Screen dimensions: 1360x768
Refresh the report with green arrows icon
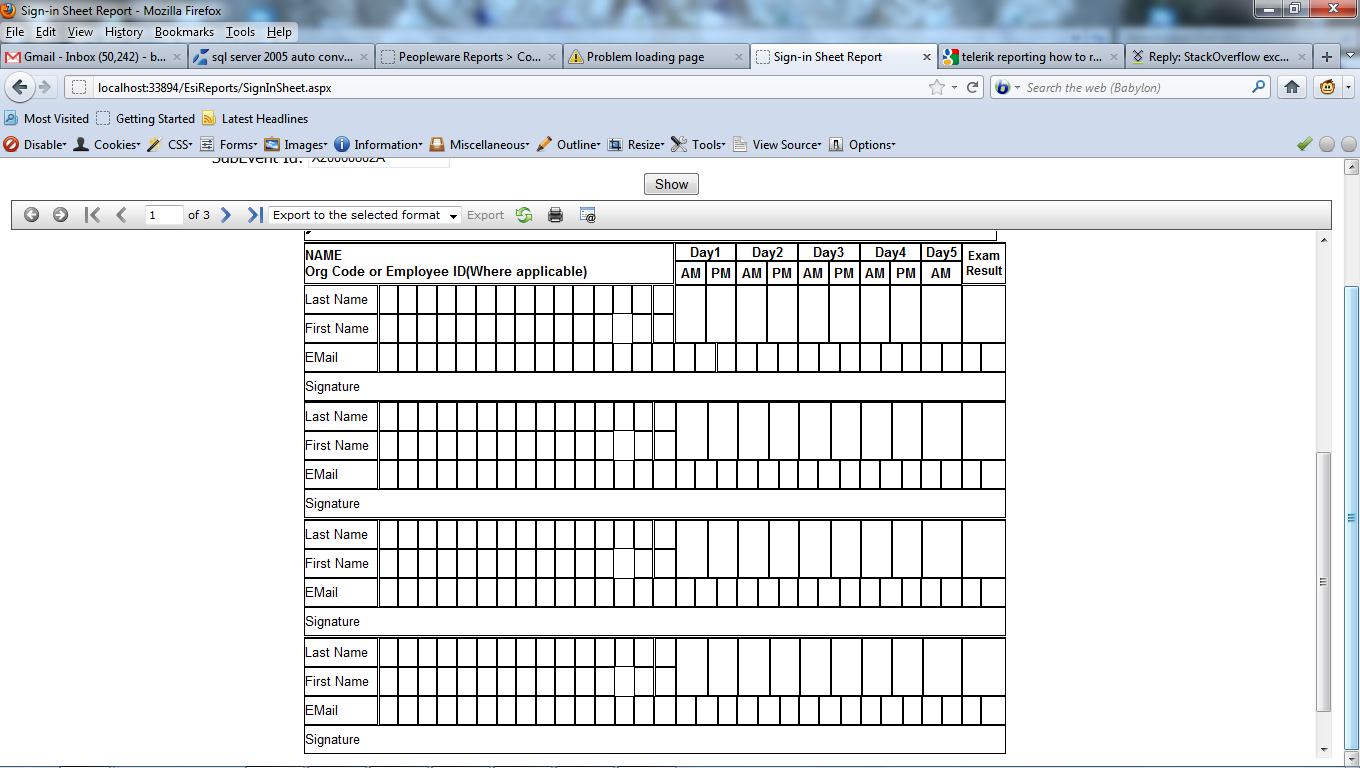(524, 215)
